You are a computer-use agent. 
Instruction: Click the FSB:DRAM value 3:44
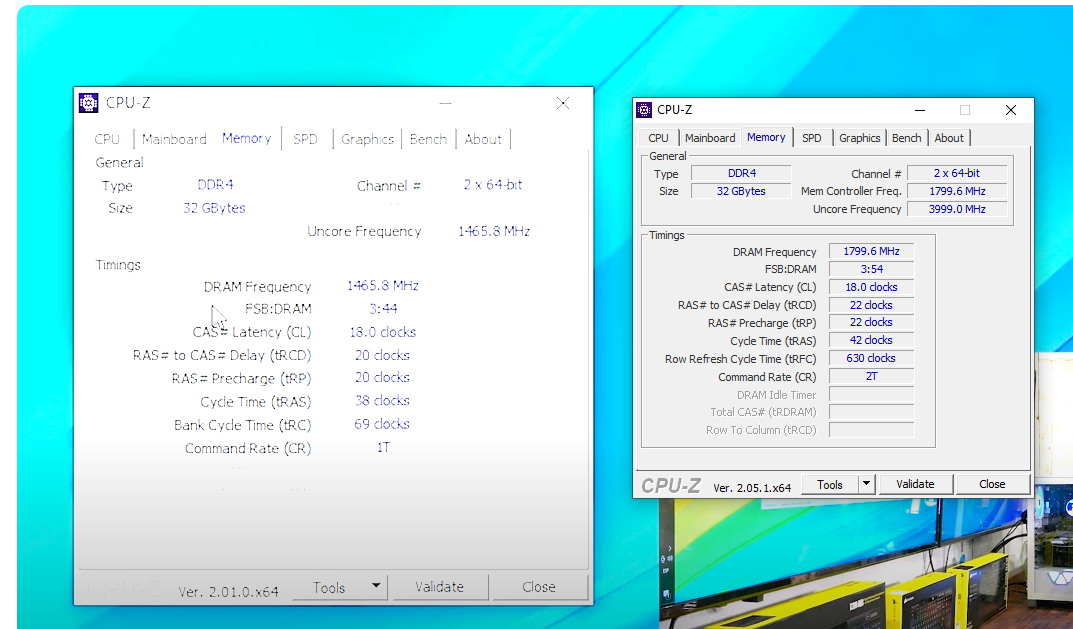[383, 309]
